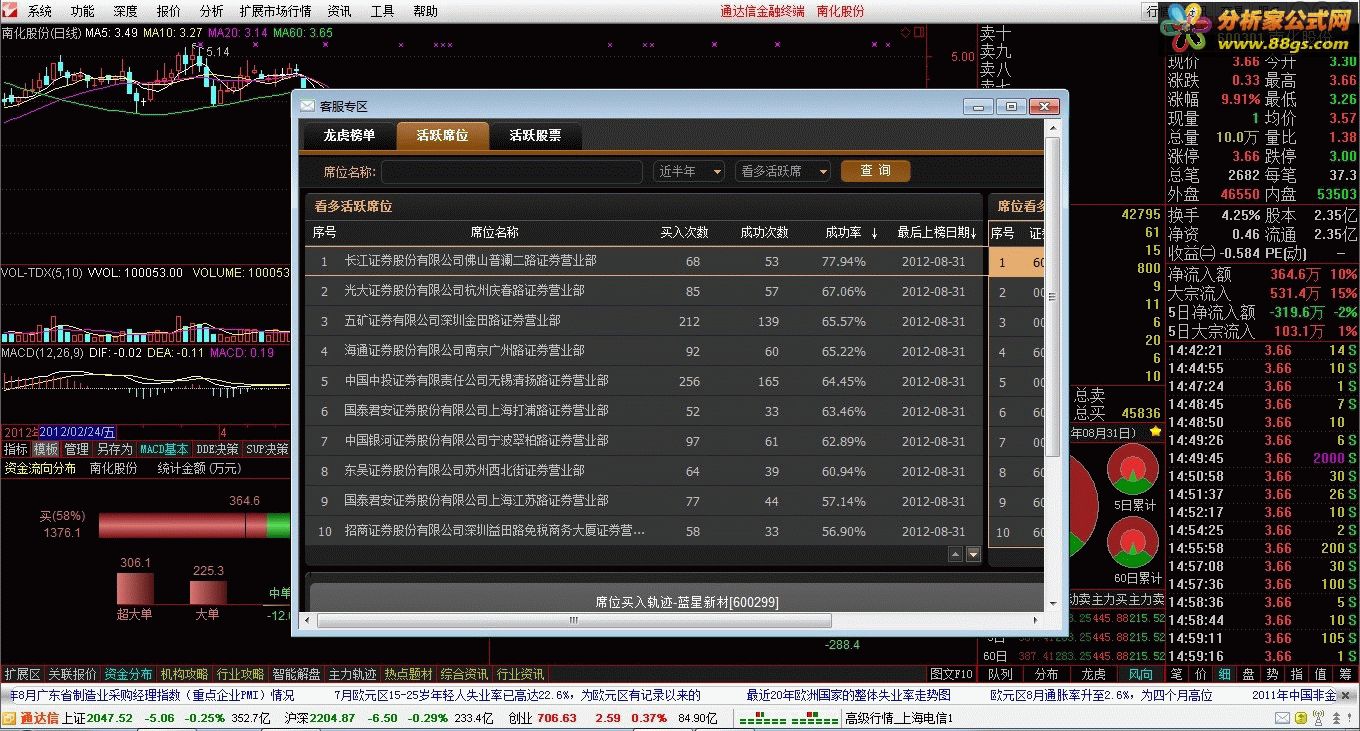Select the 队列 panel tab
Screen dimensions: 1360x731
[1000, 674]
